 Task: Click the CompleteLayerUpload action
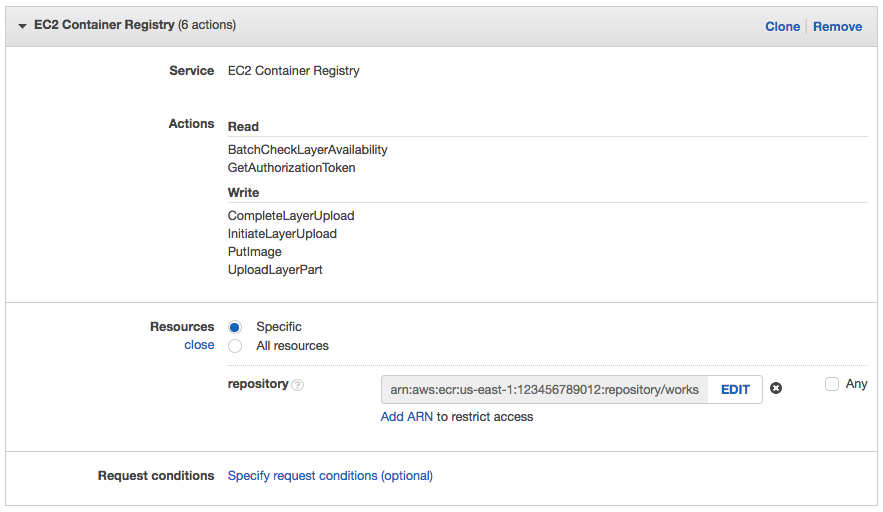pyautogui.click(x=291, y=216)
